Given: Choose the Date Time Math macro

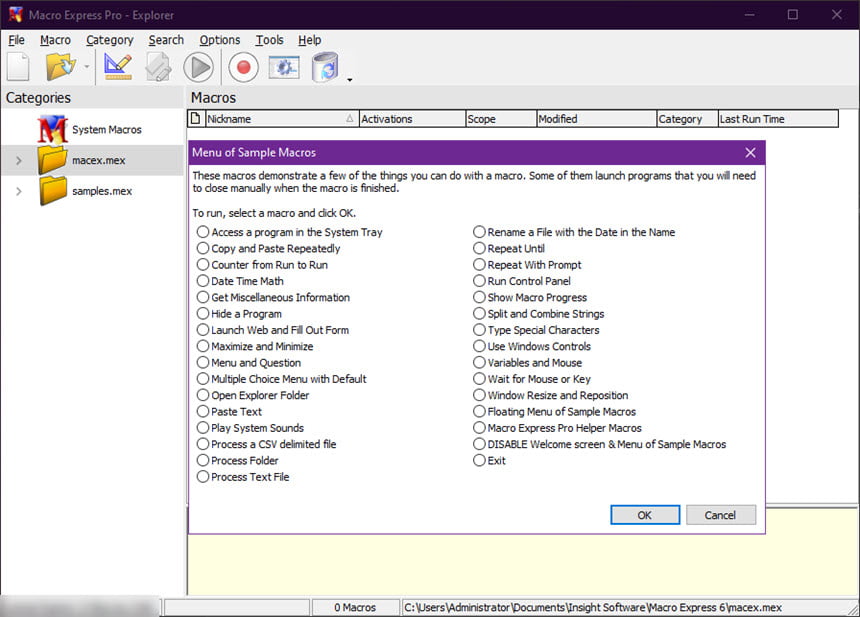Looking at the screenshot, I should [x=240, y=281].
